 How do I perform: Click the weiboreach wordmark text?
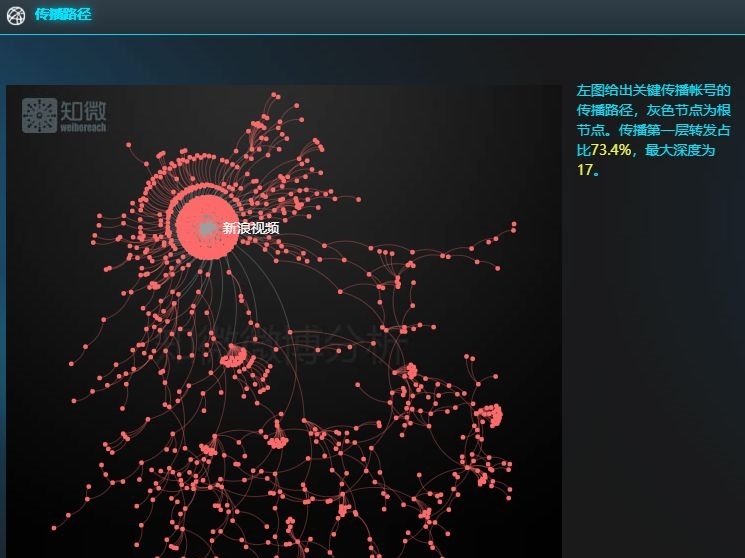83,128
